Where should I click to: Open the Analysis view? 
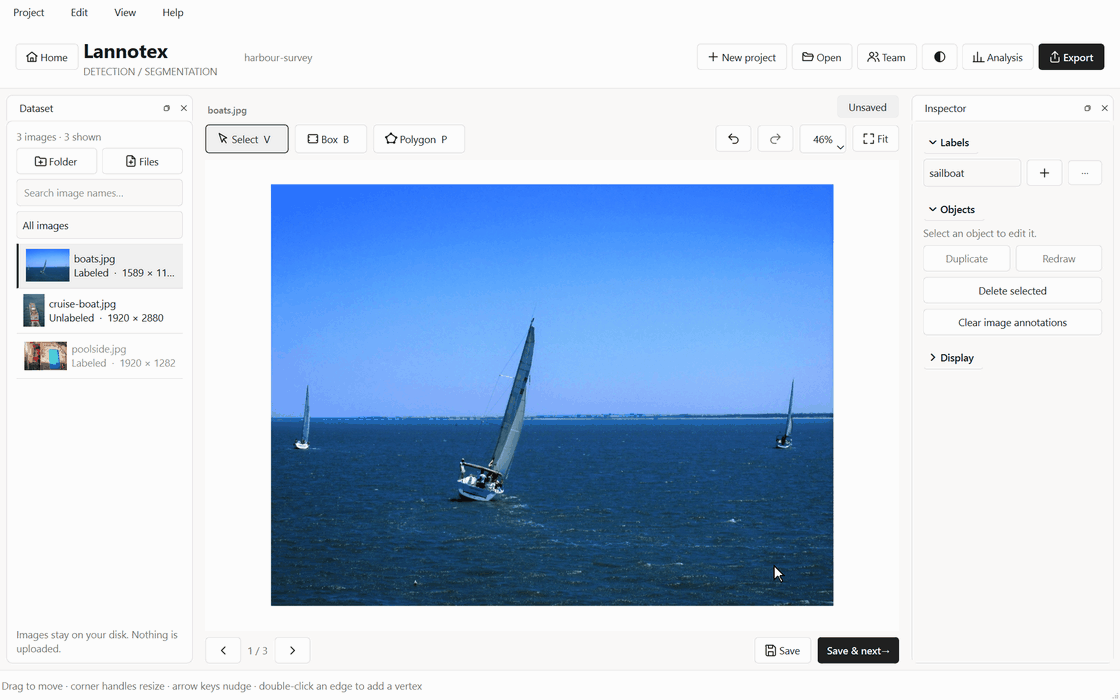tap(997, 57)
